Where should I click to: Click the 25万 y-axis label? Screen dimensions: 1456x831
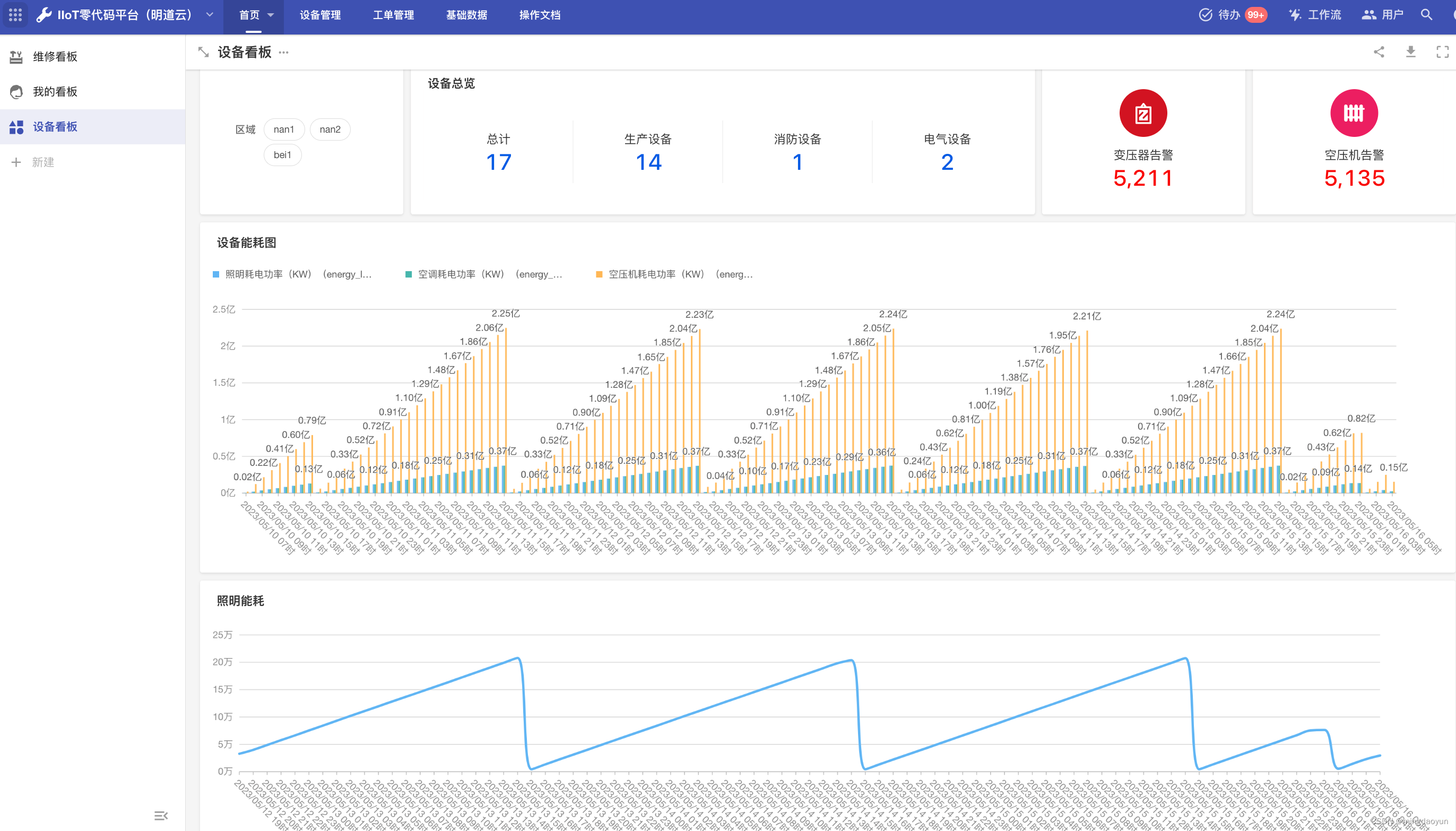click(222, 635)
